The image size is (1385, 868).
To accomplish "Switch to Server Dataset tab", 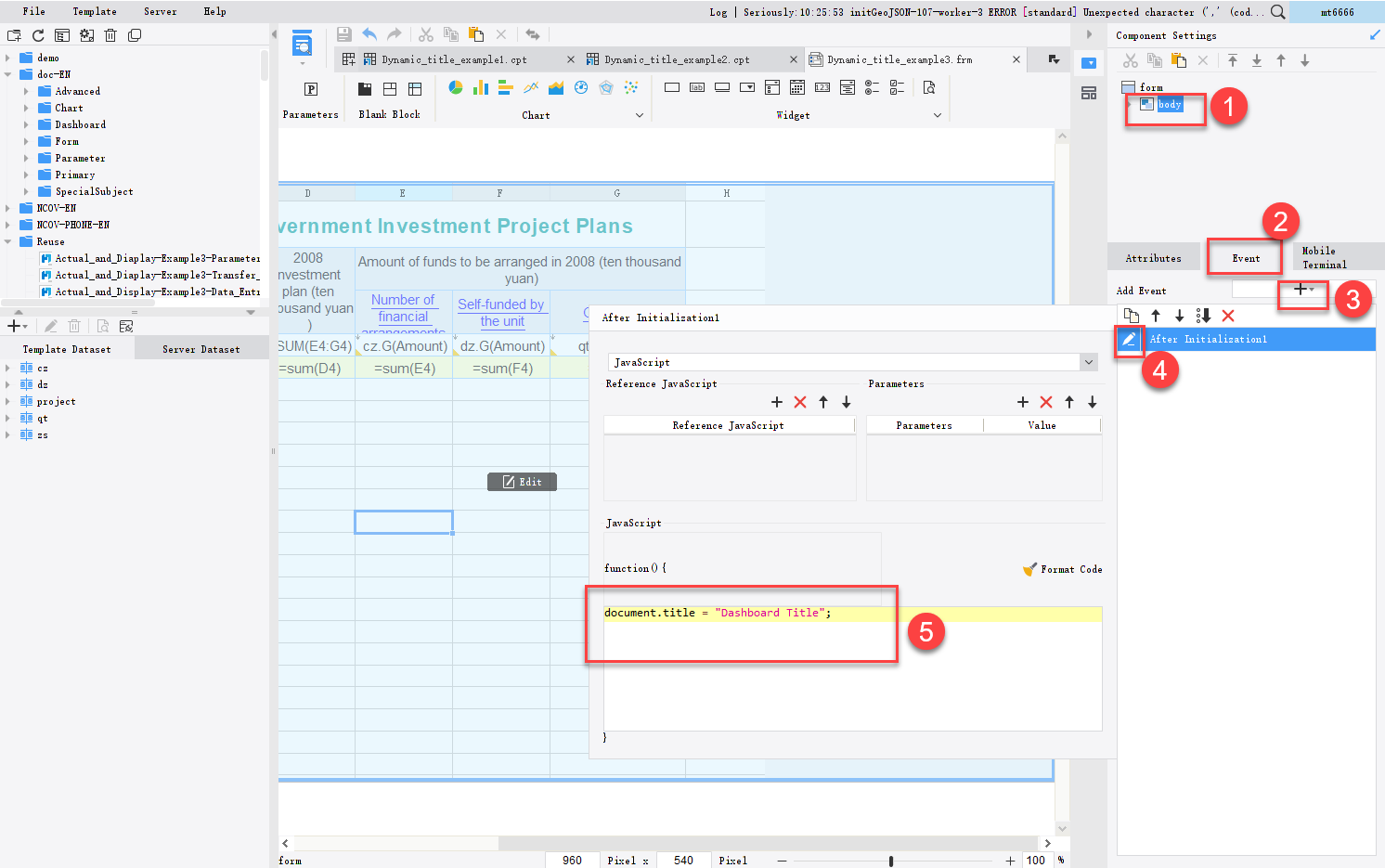I will point(201,349).
